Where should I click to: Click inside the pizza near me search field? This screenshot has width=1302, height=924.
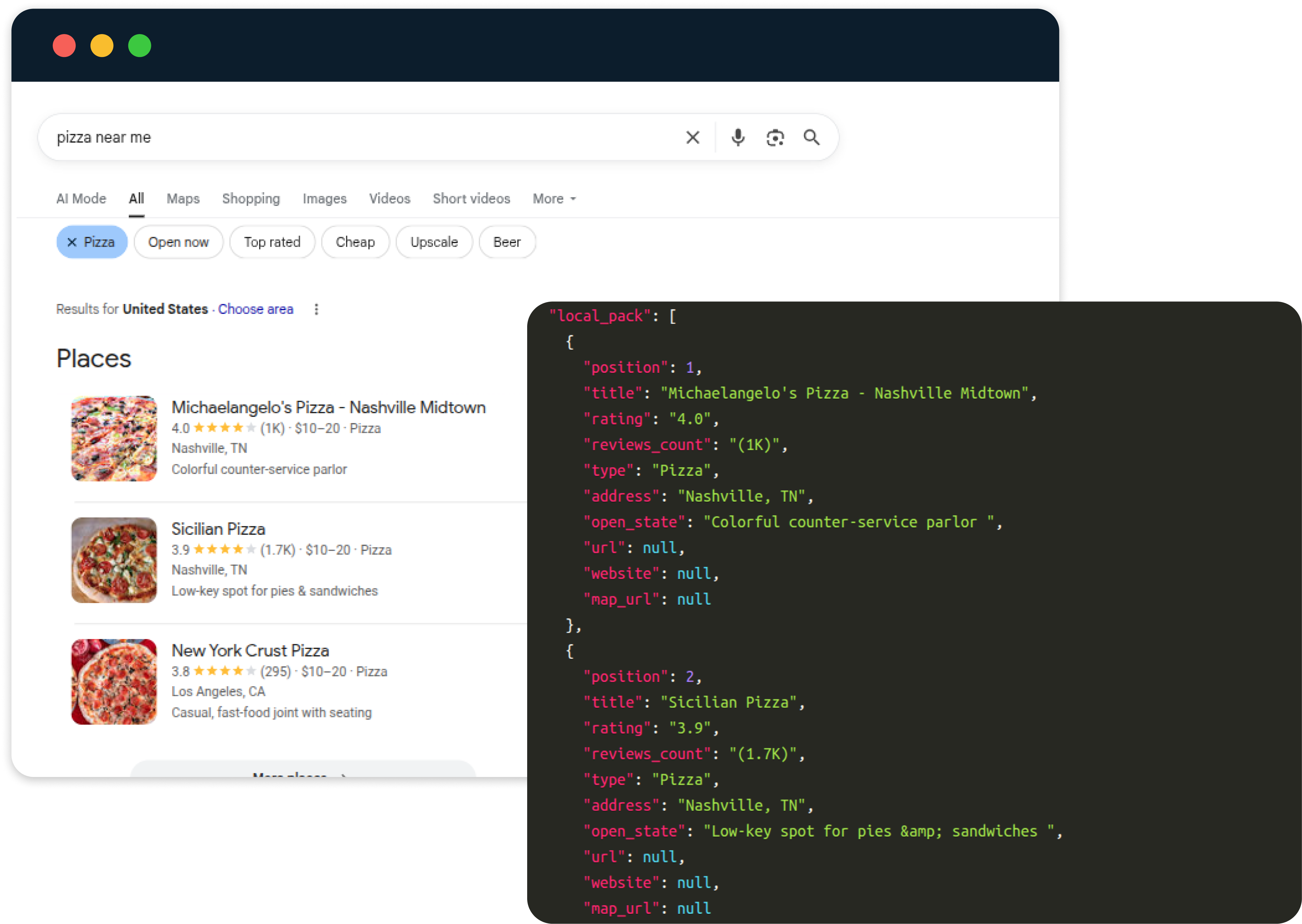tap(285, 137)
